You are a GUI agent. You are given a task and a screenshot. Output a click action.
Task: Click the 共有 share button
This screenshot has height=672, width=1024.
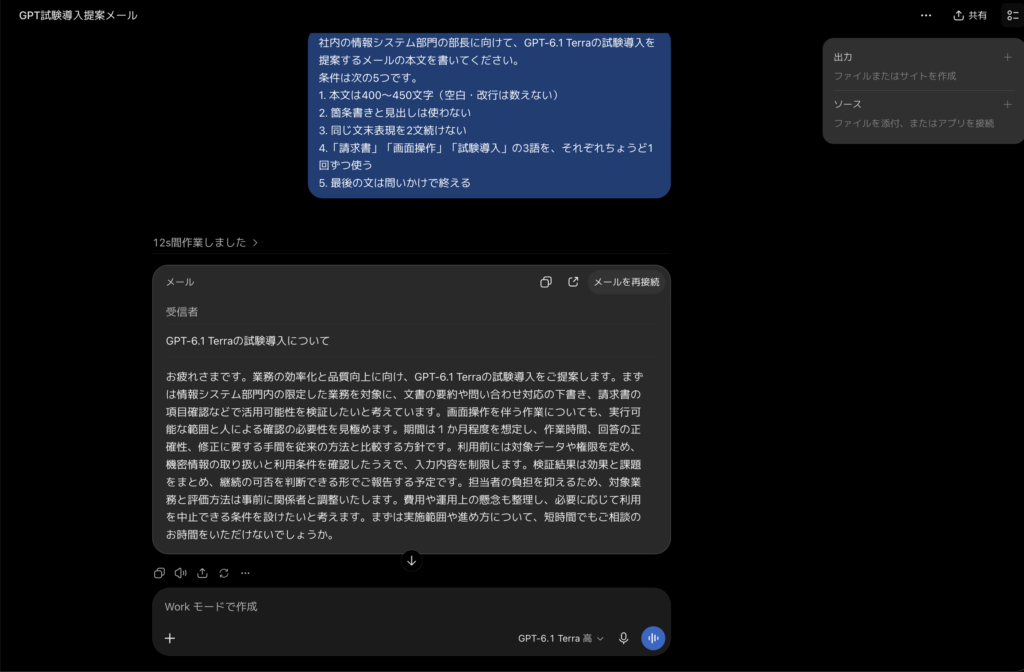pos(970,15)
